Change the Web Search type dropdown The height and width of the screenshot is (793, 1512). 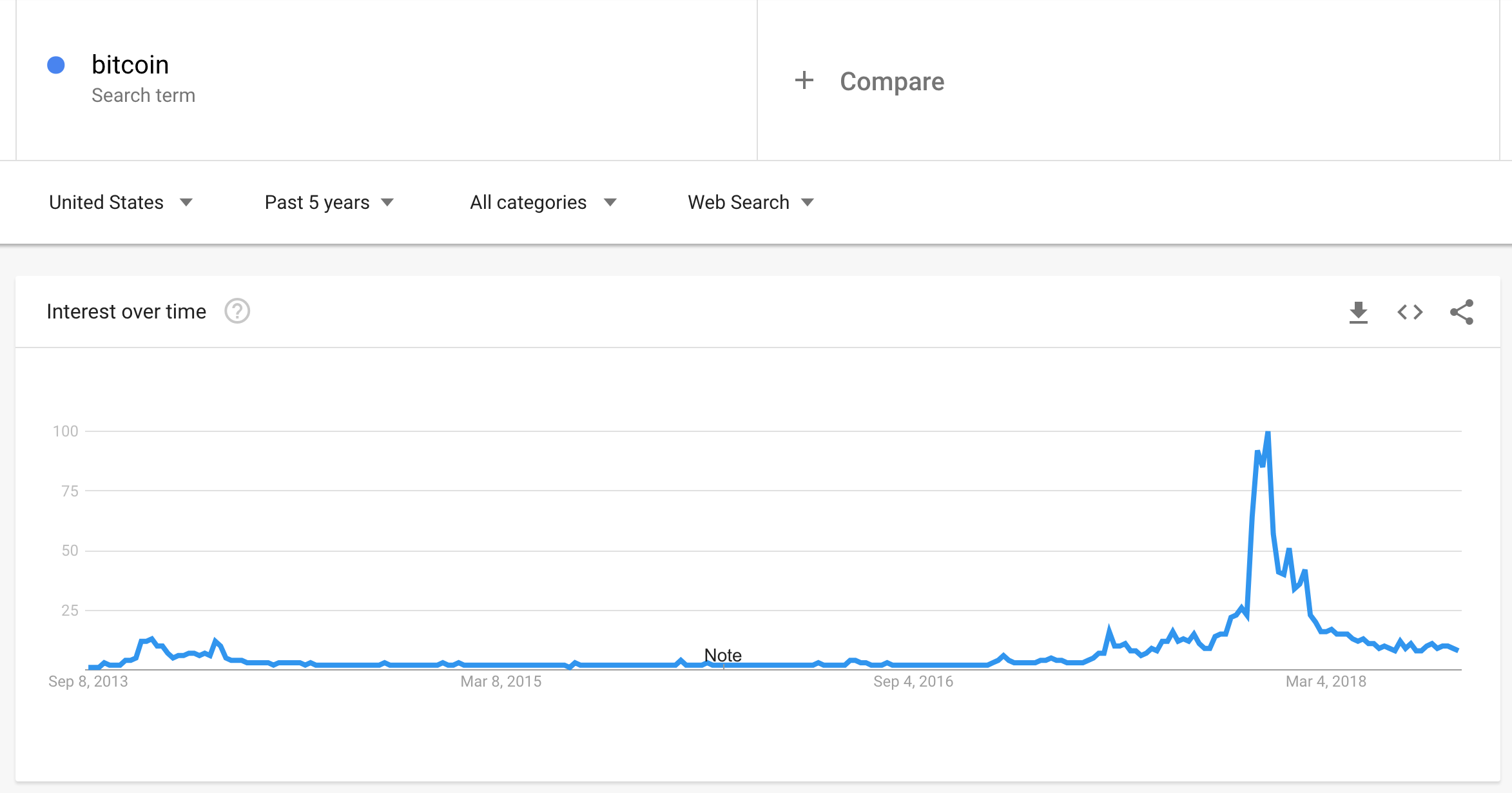751,202
